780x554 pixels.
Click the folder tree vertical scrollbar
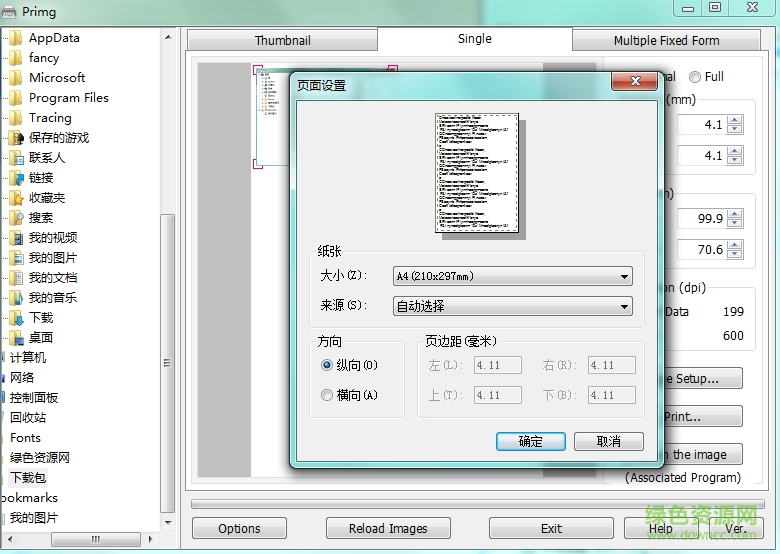(168, 363)
